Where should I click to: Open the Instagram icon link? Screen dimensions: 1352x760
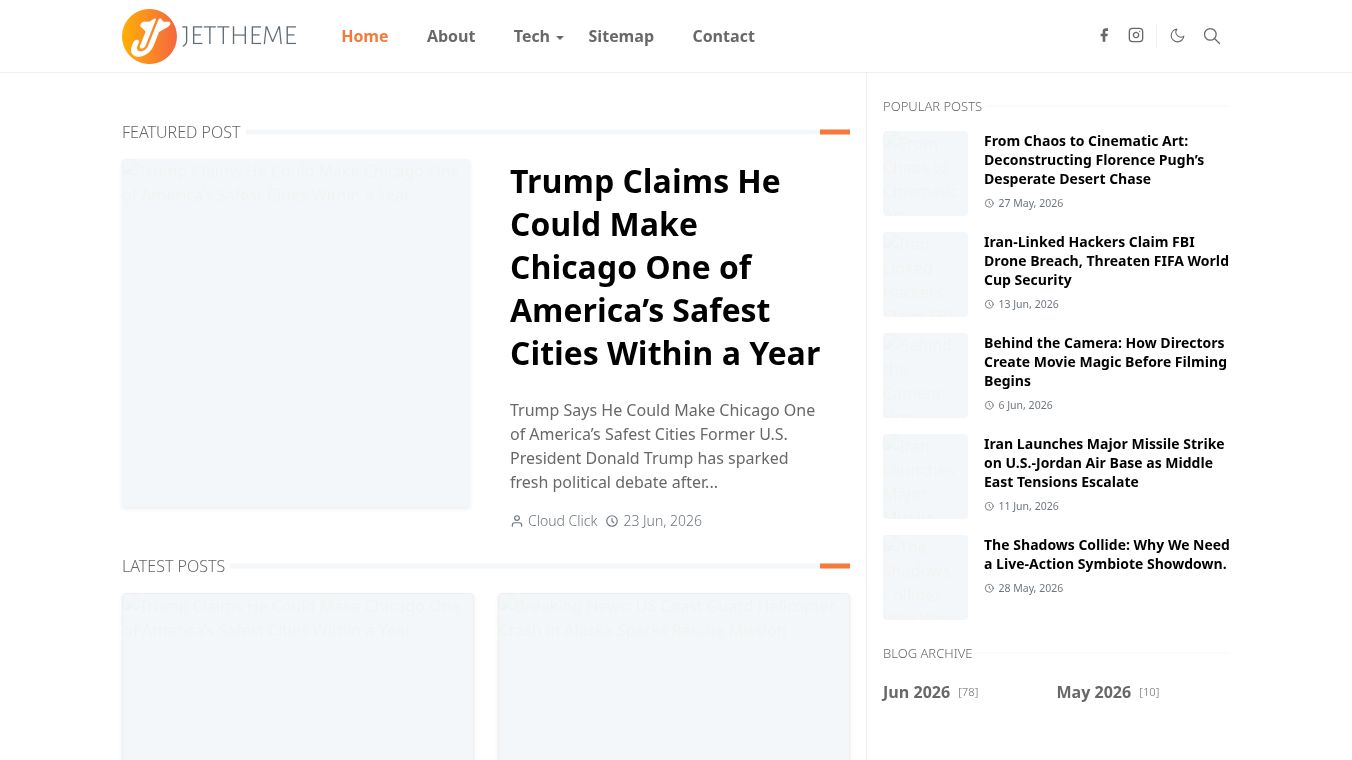tap(1136, 36)
